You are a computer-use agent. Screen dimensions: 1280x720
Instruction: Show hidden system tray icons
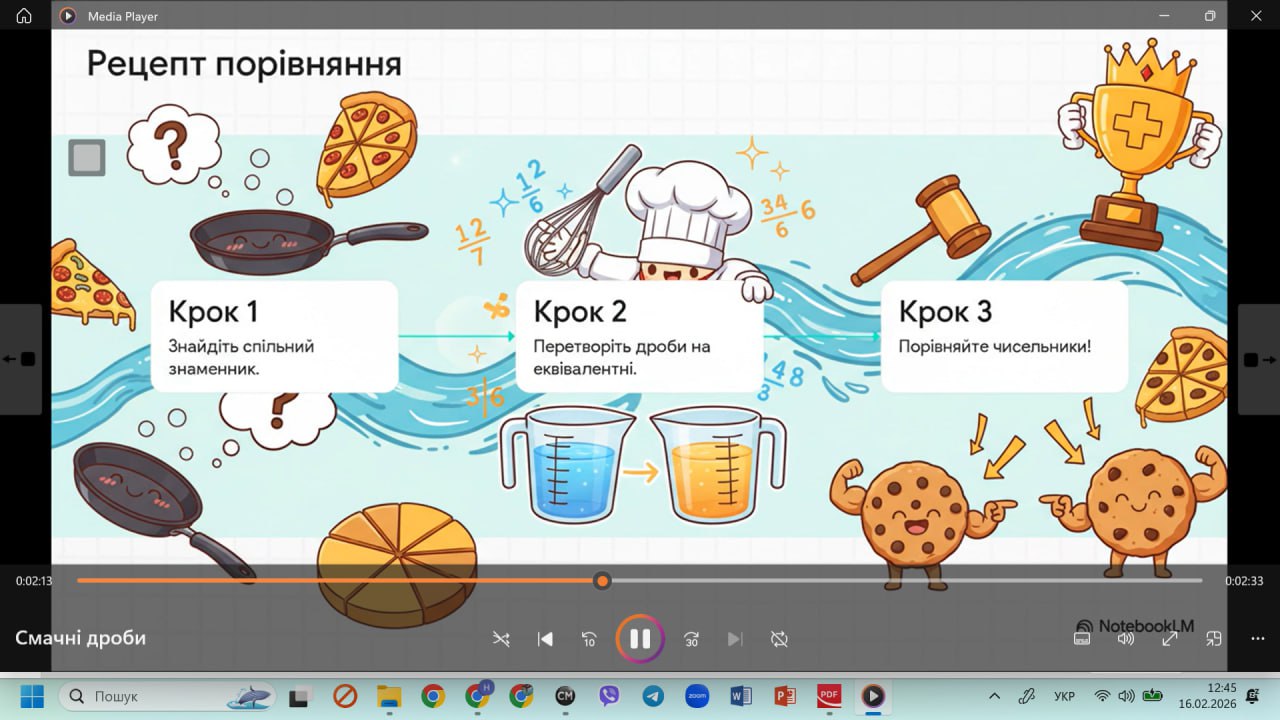994,696
